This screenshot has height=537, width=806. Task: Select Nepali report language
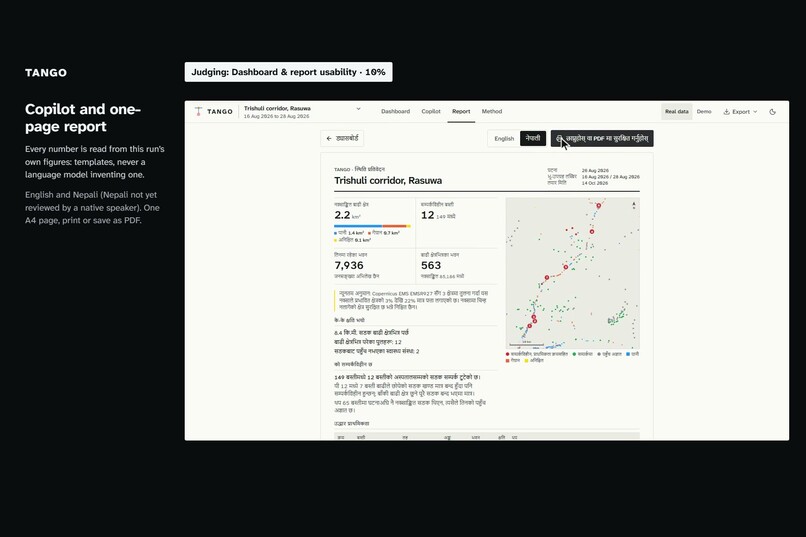point(533,138)
